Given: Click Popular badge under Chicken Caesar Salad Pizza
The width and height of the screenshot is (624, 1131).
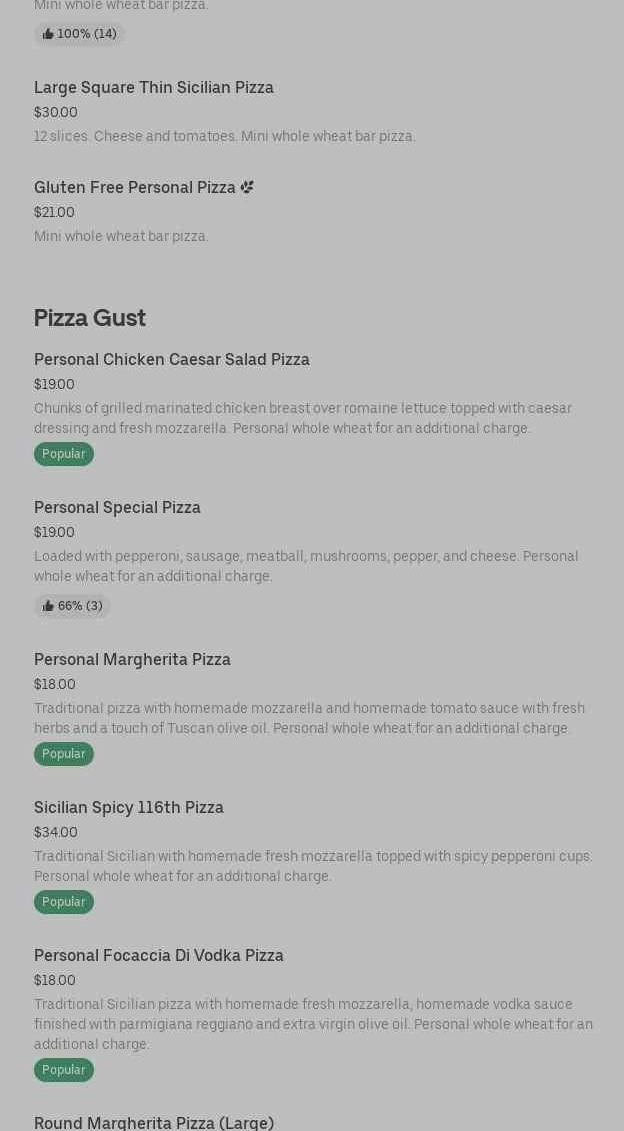Looking at the screenshot, I should 64,454.
